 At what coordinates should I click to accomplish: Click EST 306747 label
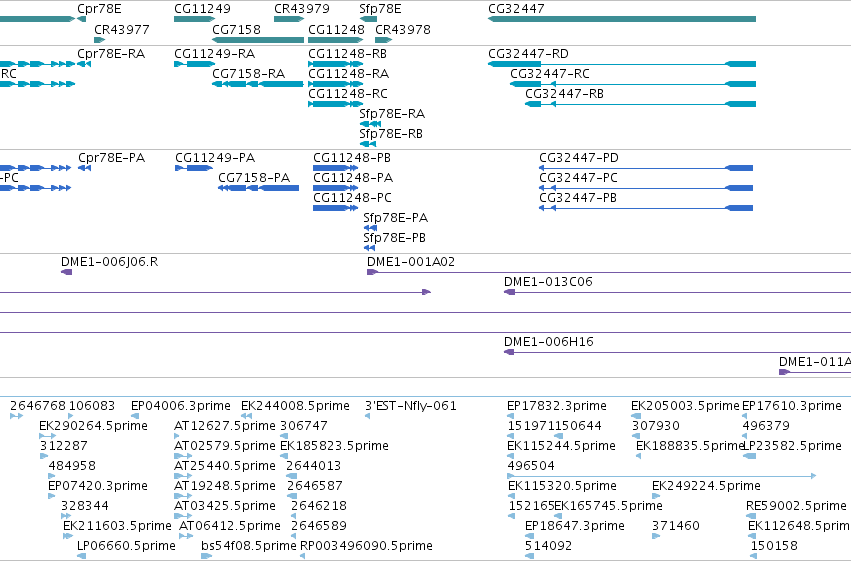(x=303, y=426)
